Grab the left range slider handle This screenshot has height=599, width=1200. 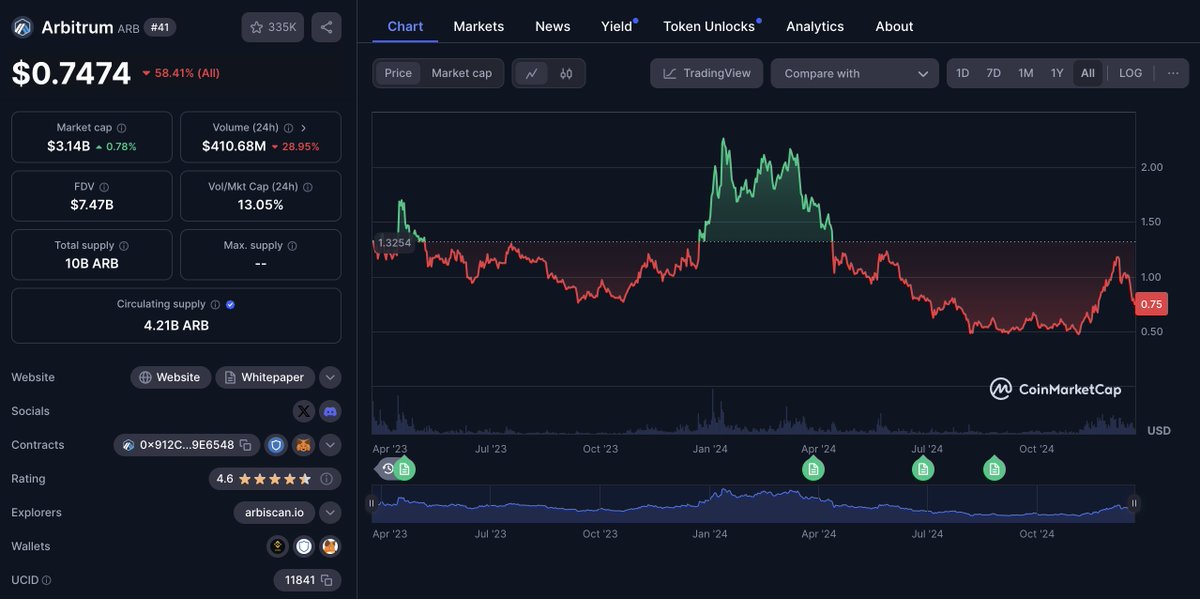[372, 504]
